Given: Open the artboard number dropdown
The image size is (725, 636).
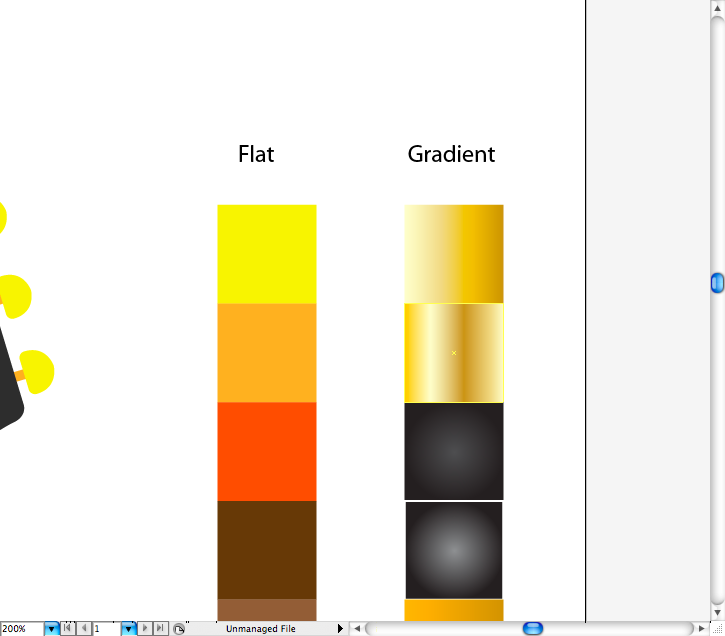Looking at the screenshot, I should click(x=128, y=629).
